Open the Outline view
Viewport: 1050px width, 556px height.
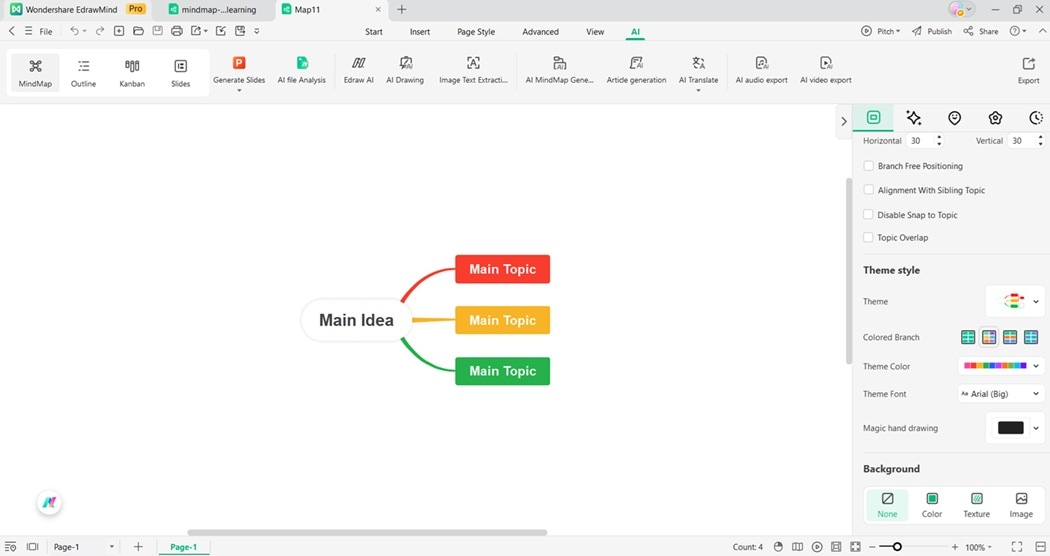pos(84,72)
